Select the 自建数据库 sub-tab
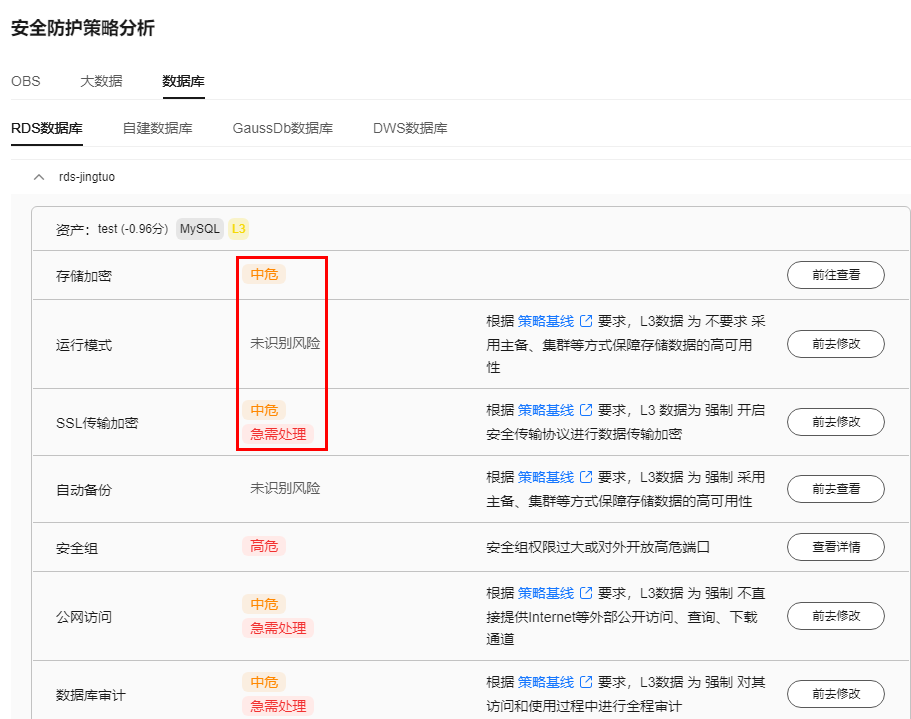Screen dimensions: 911x719 tap(157, 128)
